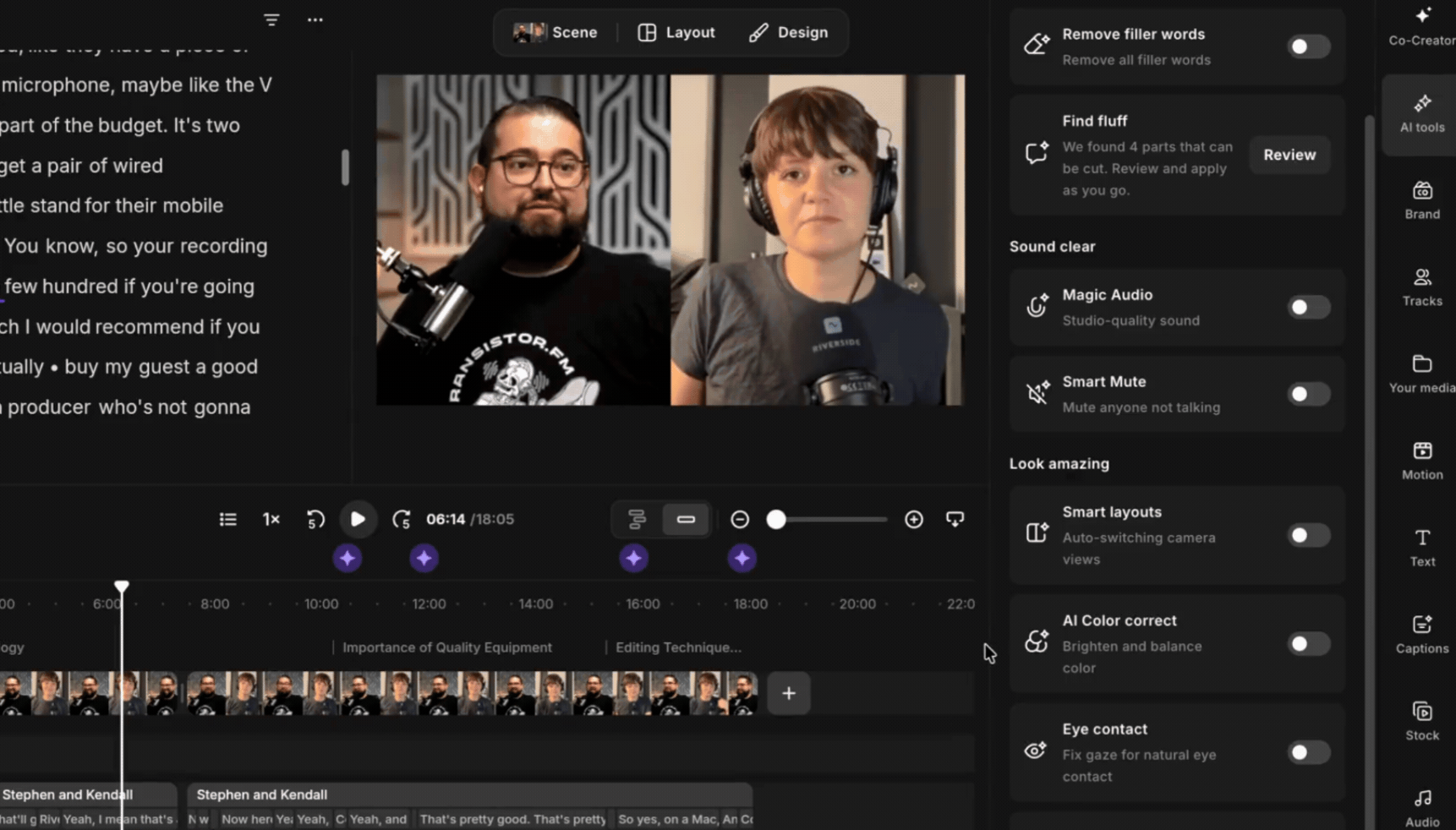Click the Find fluff icon
Viewport: 1456px width, 830px height.
[1037, 152]
